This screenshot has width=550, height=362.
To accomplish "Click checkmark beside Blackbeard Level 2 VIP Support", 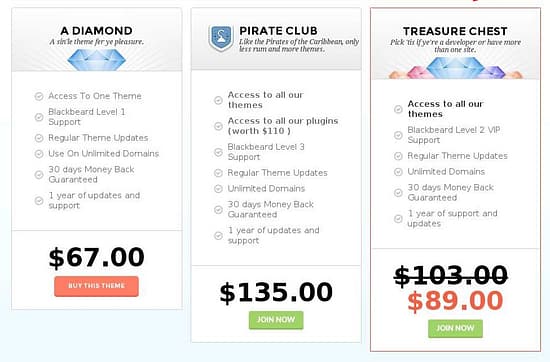I will click(398, 135).
